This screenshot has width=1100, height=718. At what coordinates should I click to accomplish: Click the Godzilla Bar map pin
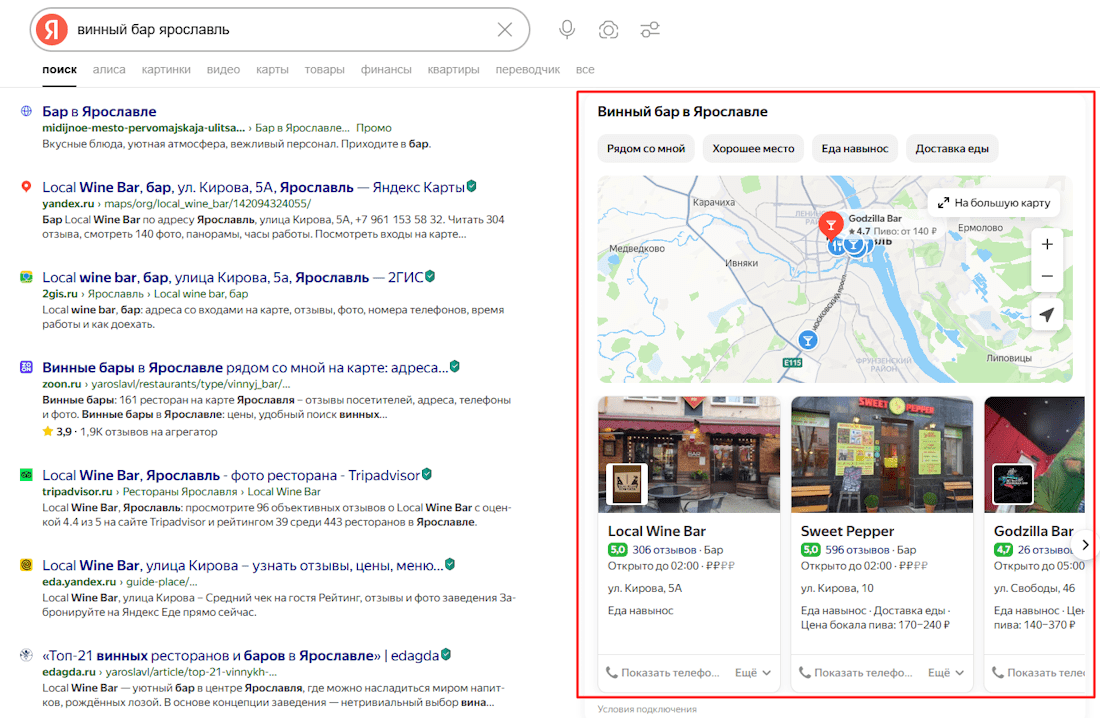point(829,225)
